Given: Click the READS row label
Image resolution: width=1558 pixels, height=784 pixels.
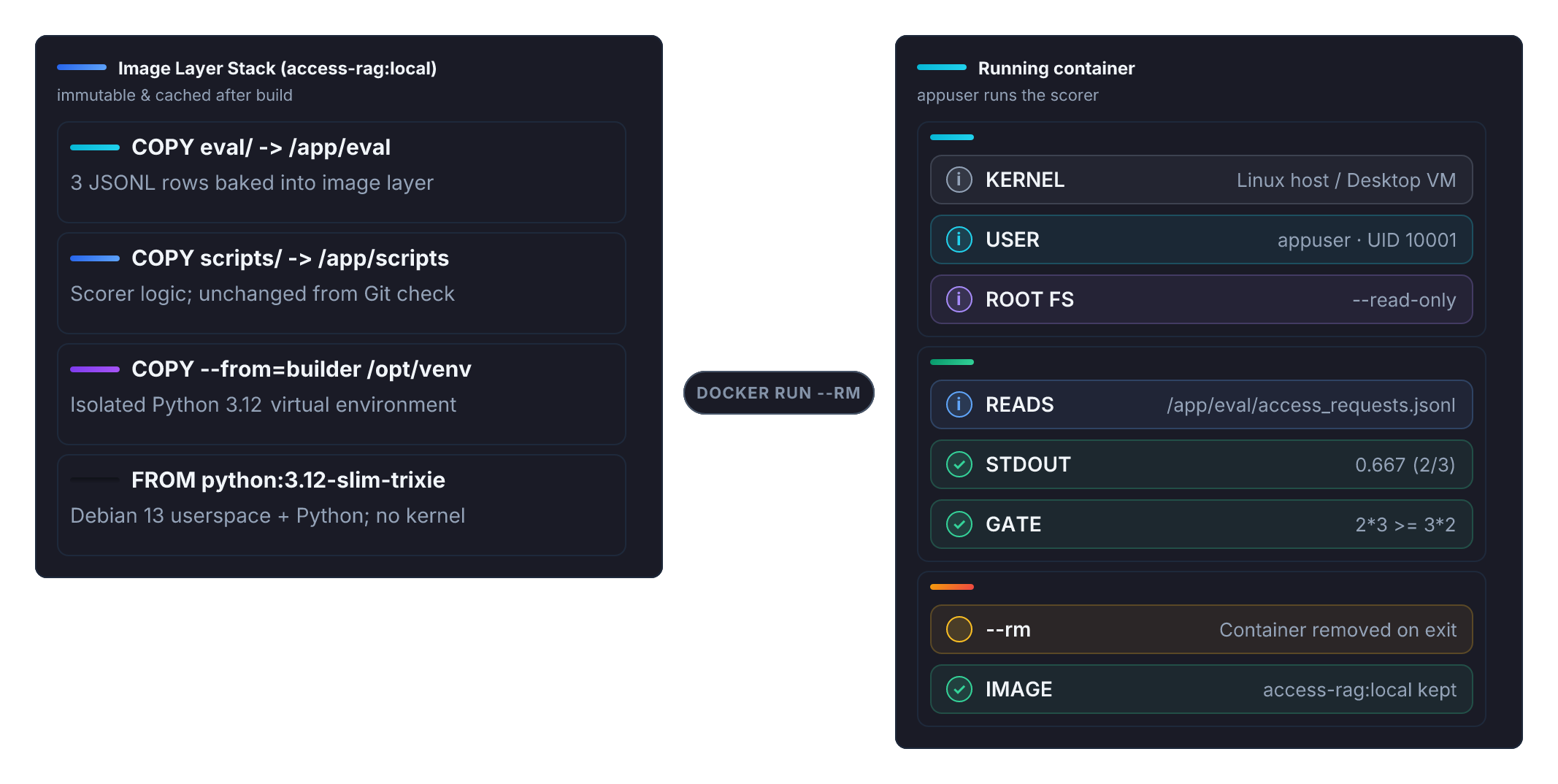Looking at the screenshot, I should [x=1020, y=404].
